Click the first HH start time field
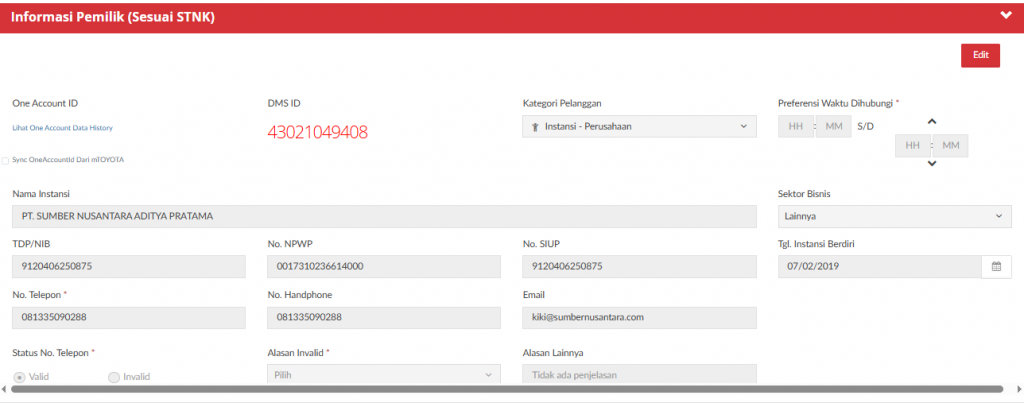Screen dimensions: 1024x403 click(796, 126)
